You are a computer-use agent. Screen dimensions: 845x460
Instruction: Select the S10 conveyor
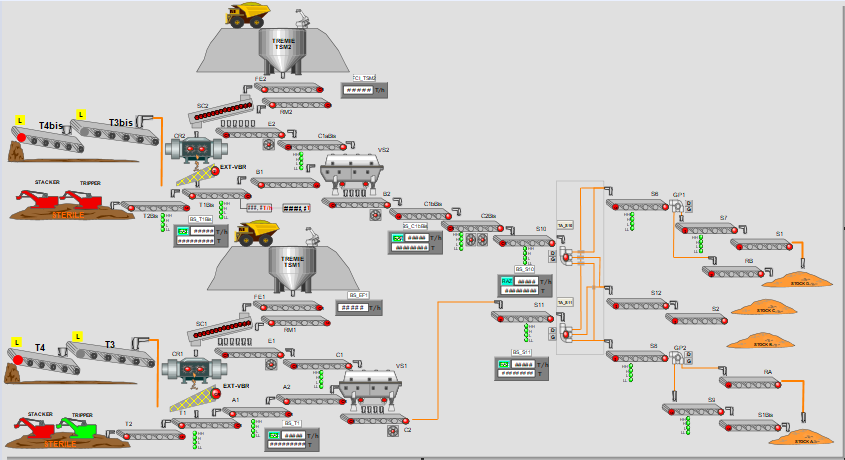pos(524,241)
